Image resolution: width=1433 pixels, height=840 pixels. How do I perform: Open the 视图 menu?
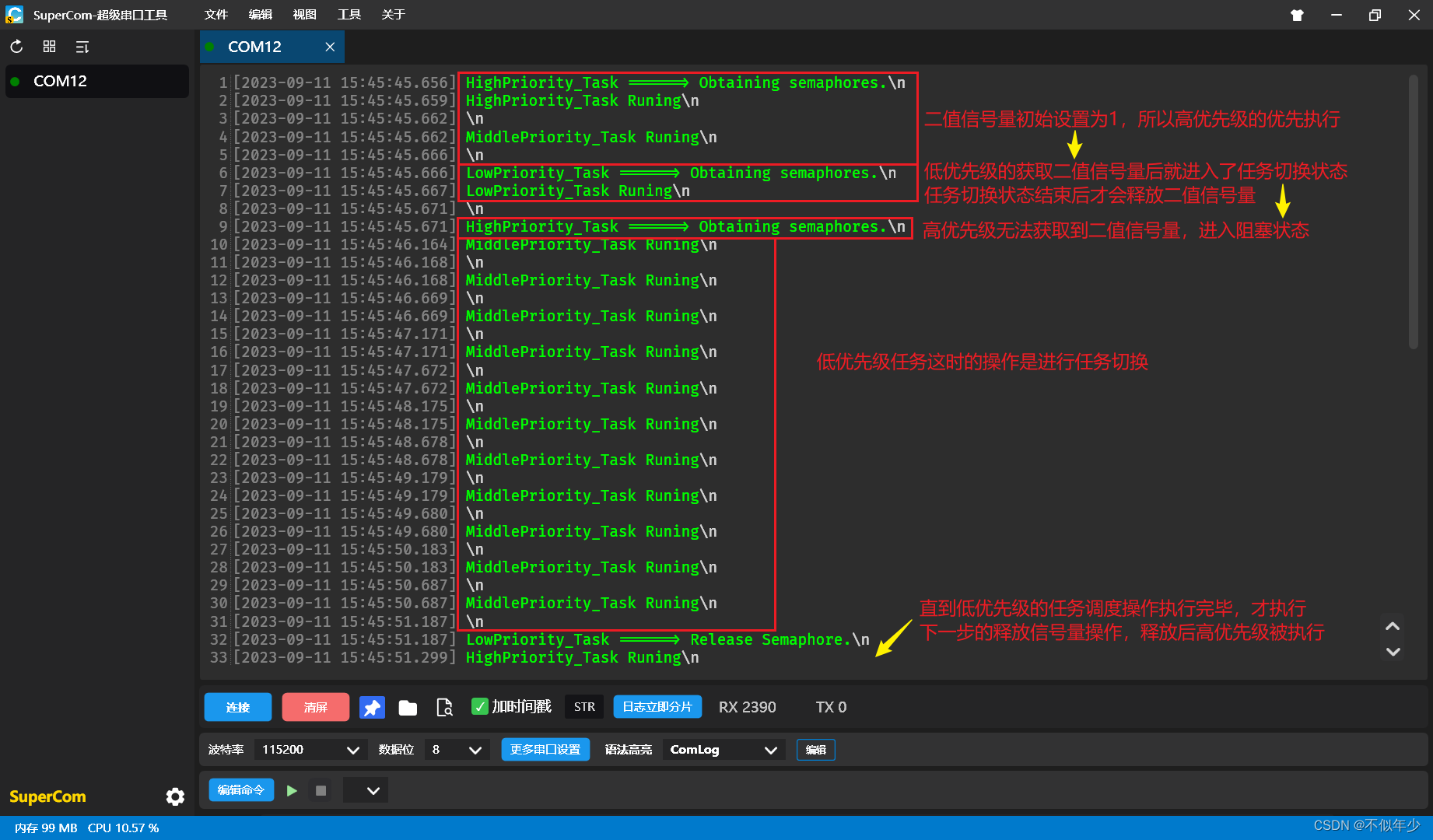(304, 15)
